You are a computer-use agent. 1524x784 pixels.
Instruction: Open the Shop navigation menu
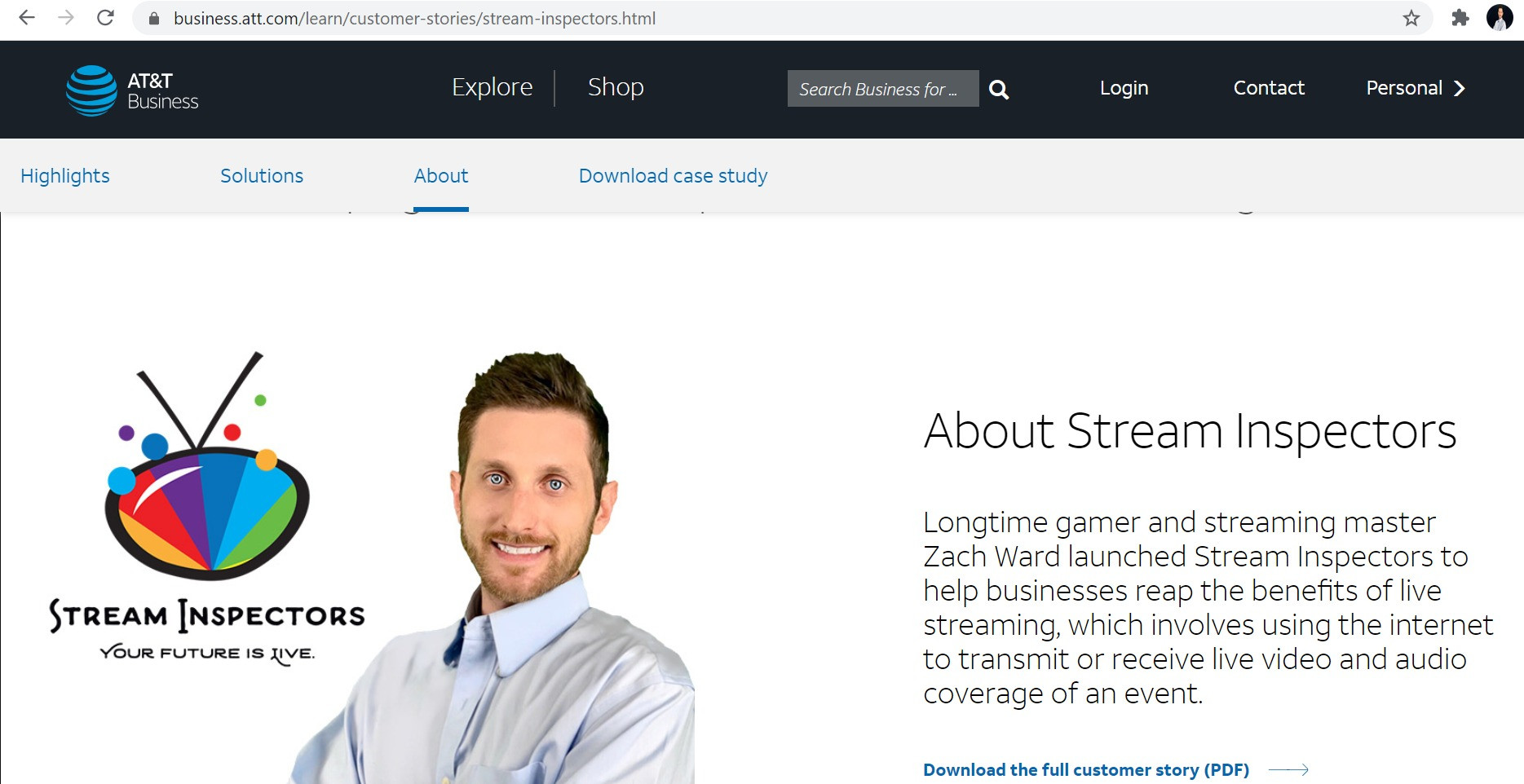tap(616, 87)
